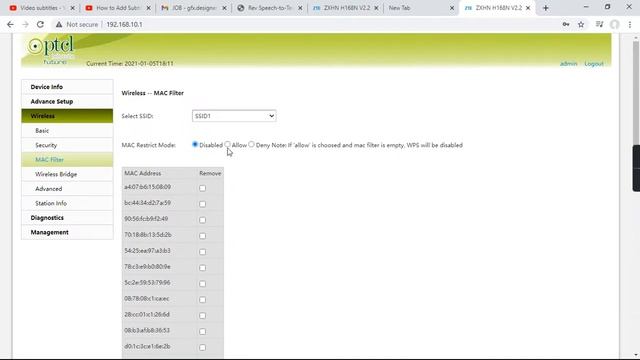Check Remove box for the third MAC row
Image resolution: width=640 pixels, height=360 pixels.
[202, 220]
